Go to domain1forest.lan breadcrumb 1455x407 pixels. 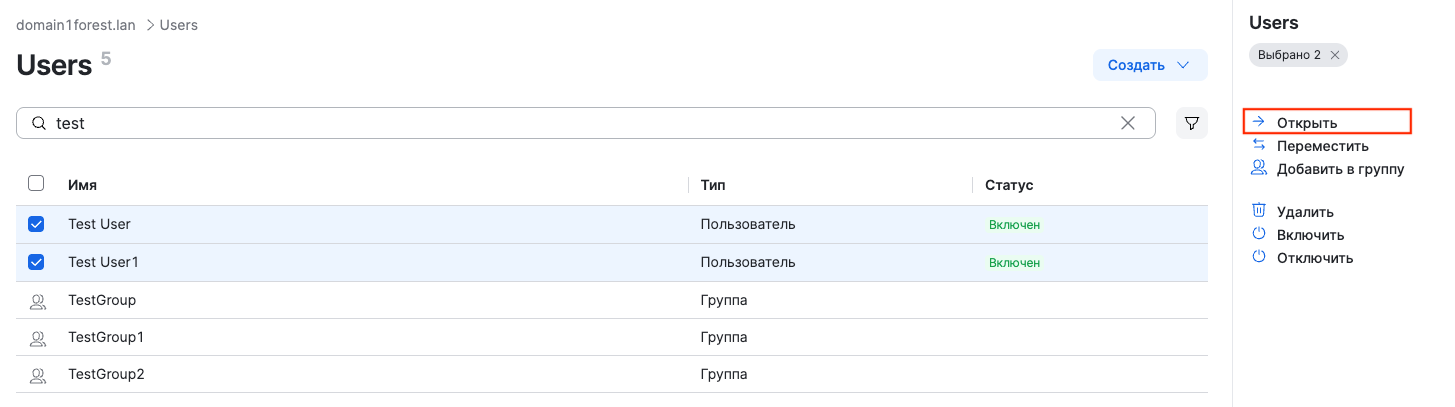pos(76,25)
